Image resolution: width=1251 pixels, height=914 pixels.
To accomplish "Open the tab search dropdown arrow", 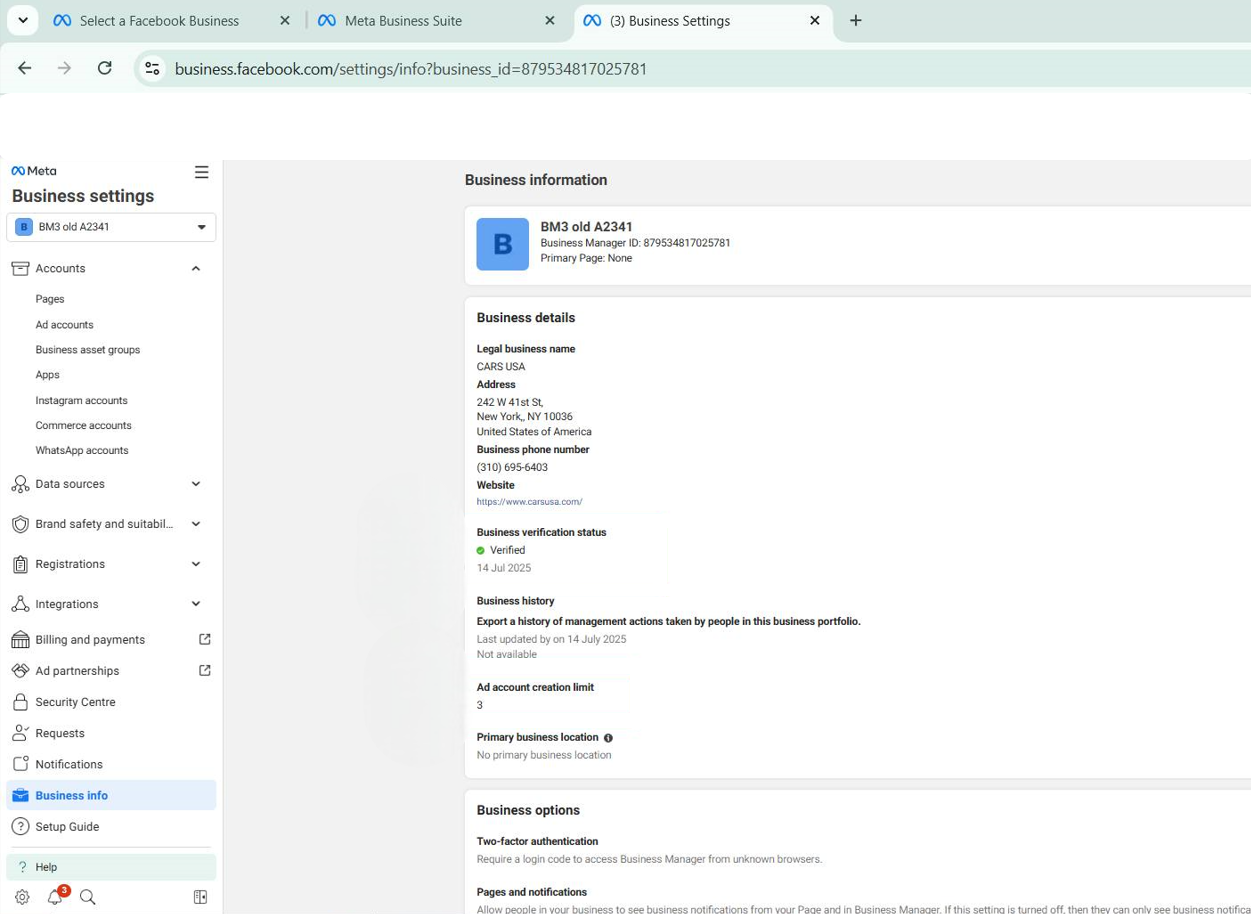I will tap(22, 20).
